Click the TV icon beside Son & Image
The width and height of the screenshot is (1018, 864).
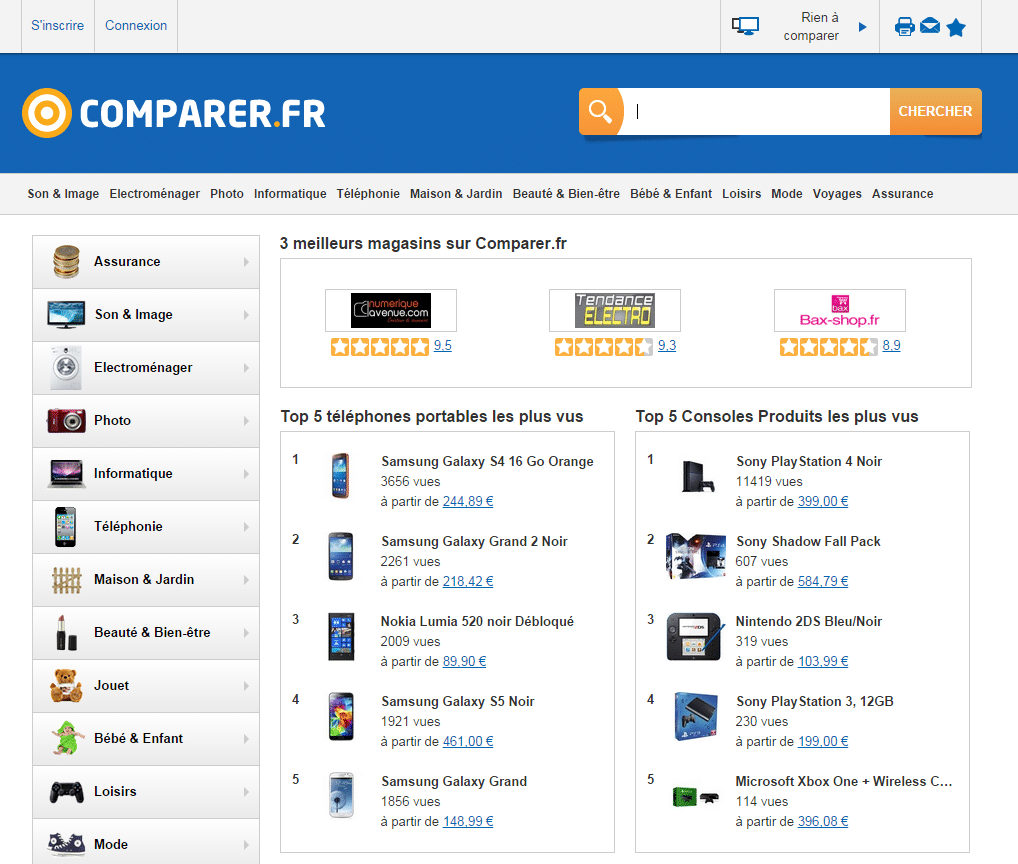pyautogui.click(x=66, y=315)
